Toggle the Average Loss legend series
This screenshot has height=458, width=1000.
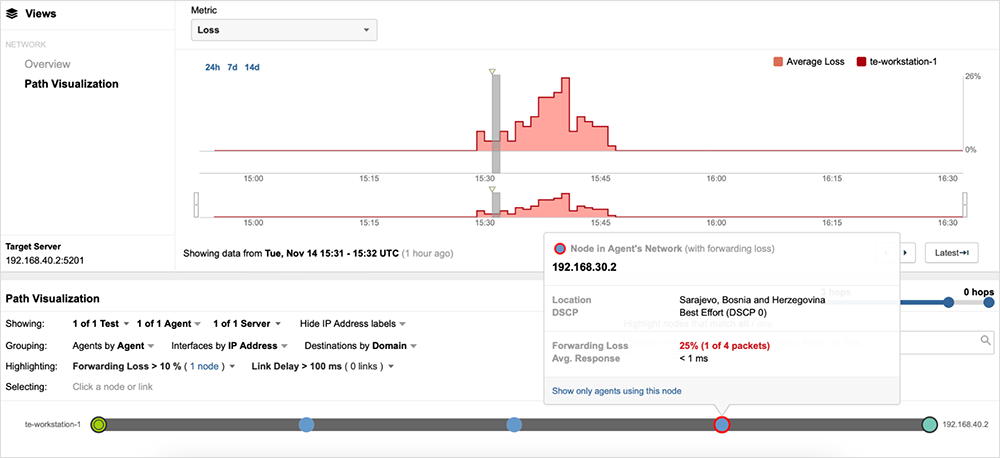point(809,62)
